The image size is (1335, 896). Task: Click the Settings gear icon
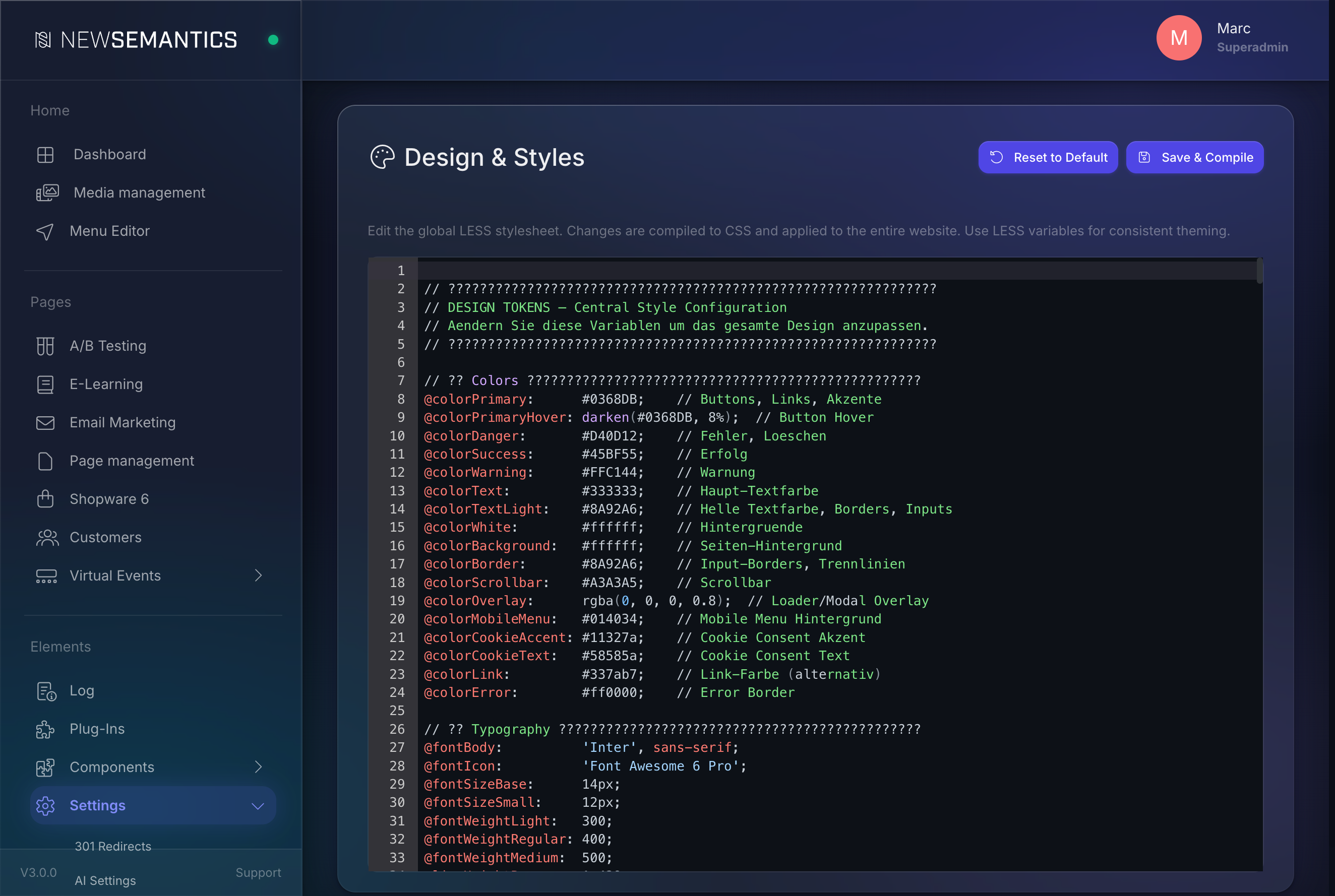(x=45, y=806)
